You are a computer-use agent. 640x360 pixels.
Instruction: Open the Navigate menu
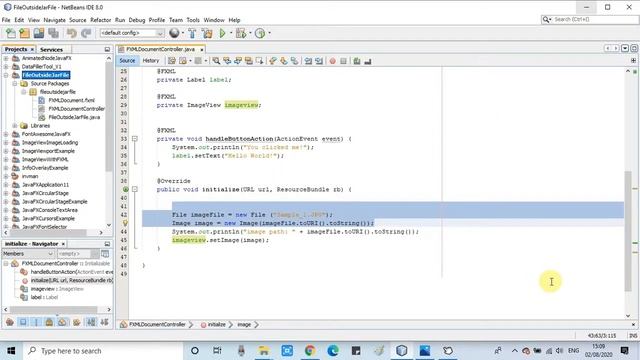tap(54, 20)
